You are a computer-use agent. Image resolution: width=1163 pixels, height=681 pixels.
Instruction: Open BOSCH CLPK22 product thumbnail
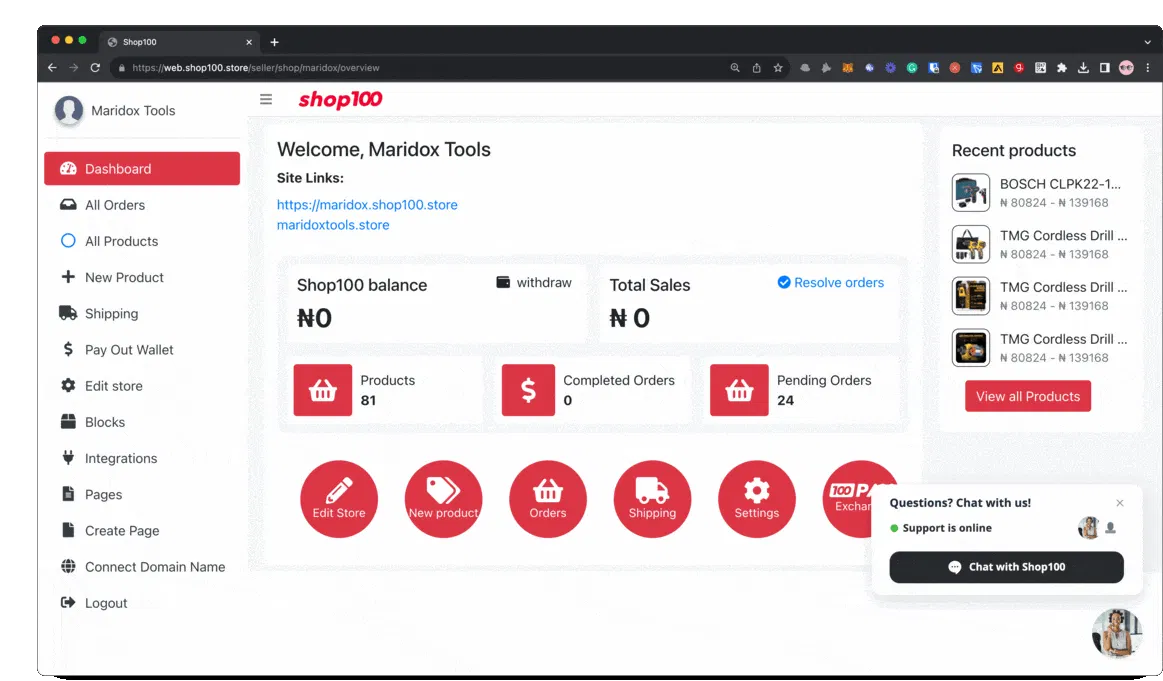[971, 193]
